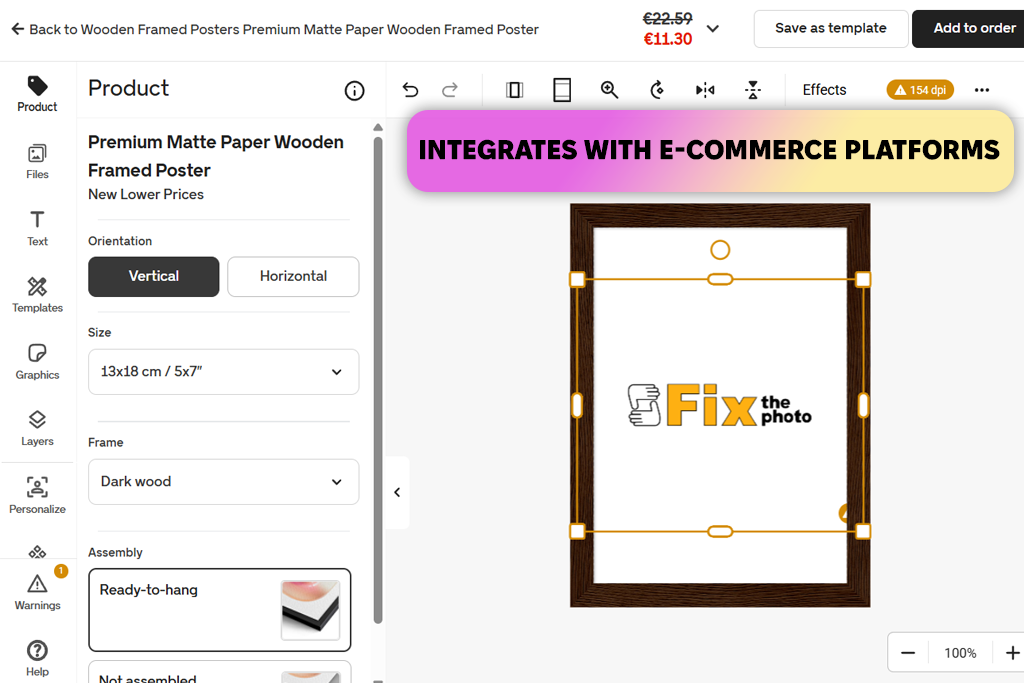Zoom out with the minus button
Screen dimensions: 1024x683
pyautogui.click(x=908, y=653)
